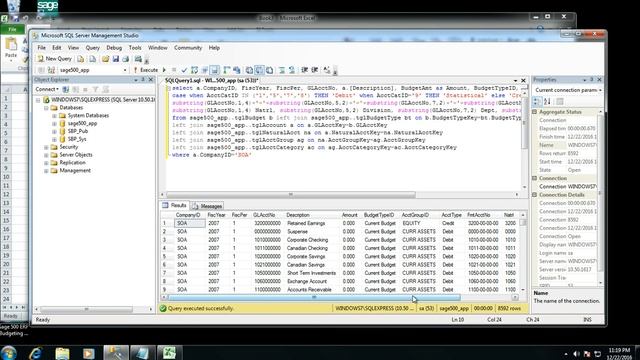Expand the Security folder node
The image size is (640, 360).
click(46, 147)
